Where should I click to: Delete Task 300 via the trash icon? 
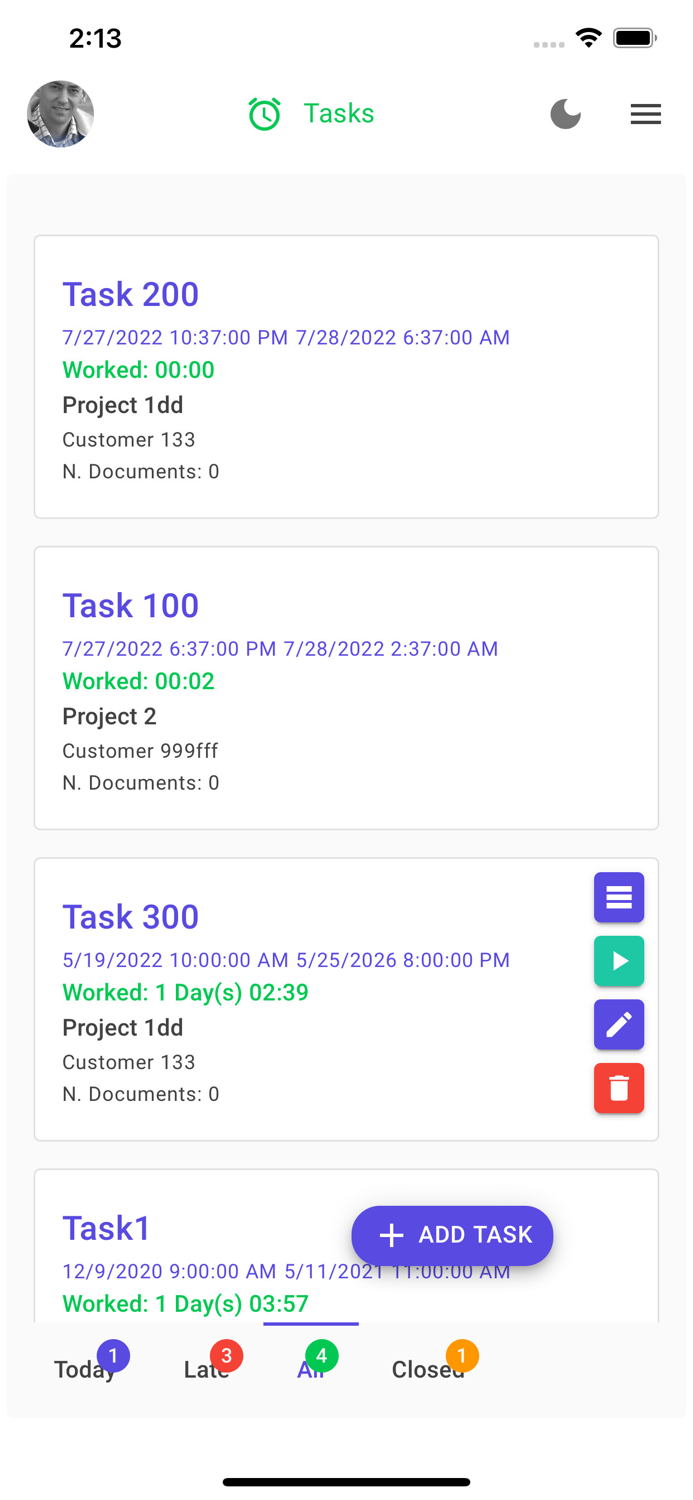(x=618, y=1088)
